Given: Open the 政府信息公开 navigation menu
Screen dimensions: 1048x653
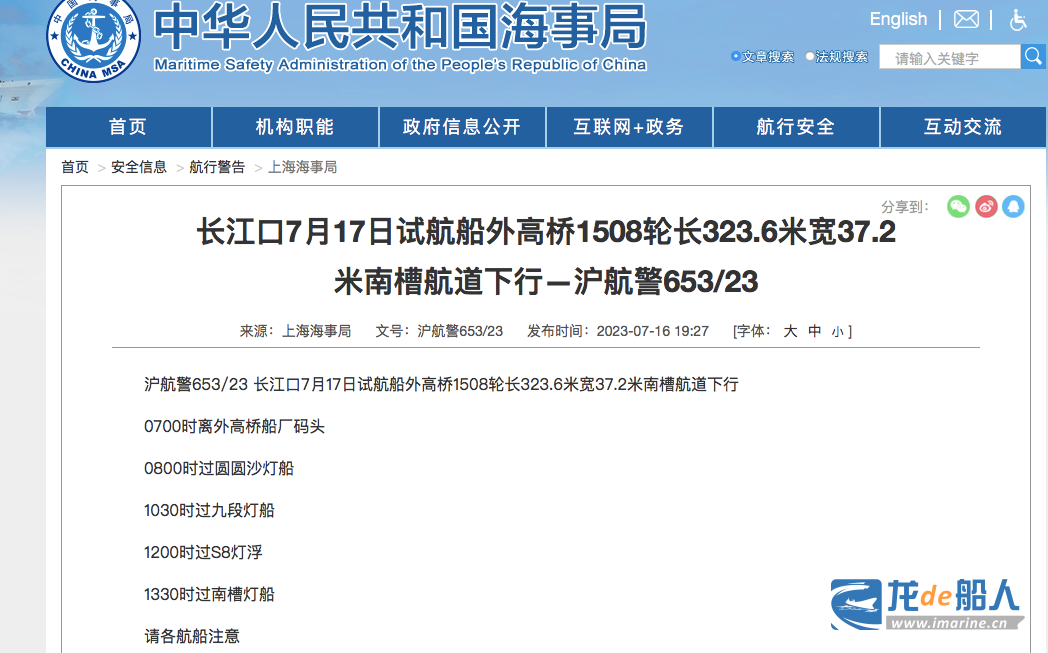Looking at the screenshot, I should 462,127.
